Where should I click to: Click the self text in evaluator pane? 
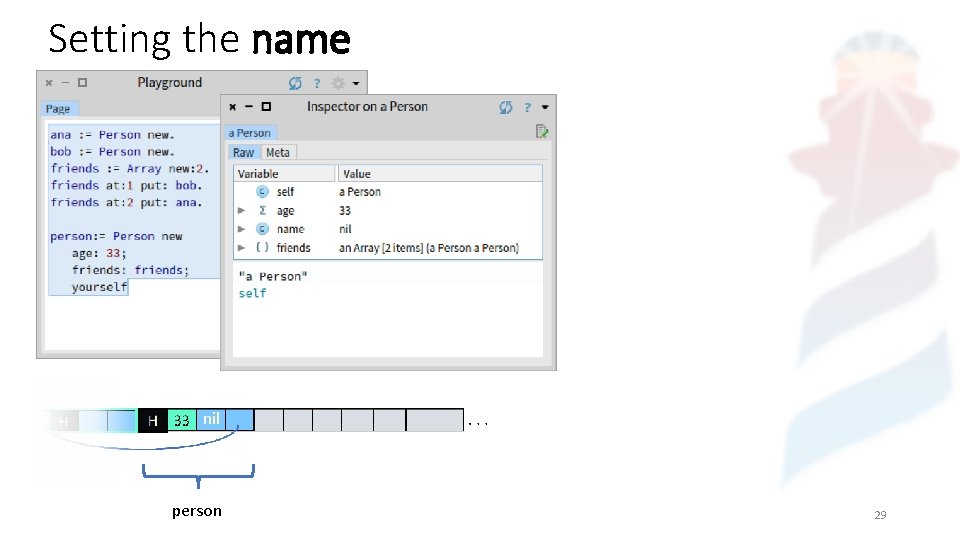pyautogui.click(x=252, y=293)
